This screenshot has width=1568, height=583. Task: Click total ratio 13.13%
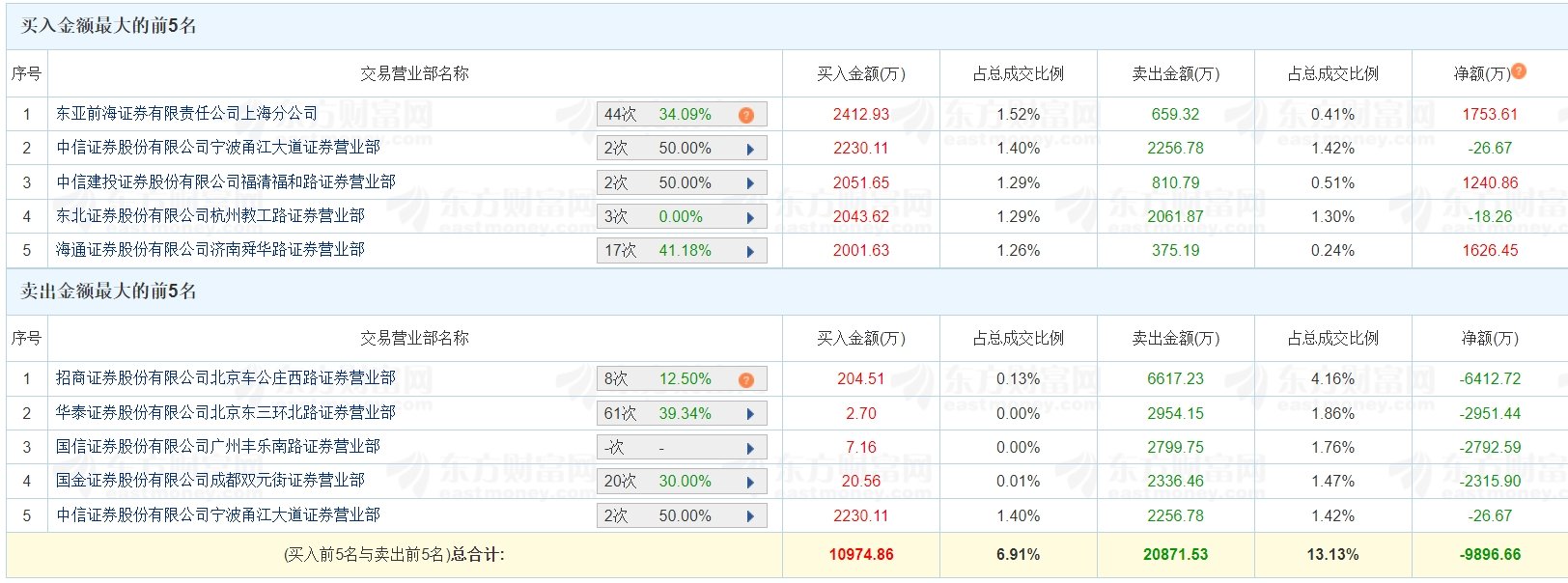[x=1332, y=554]
